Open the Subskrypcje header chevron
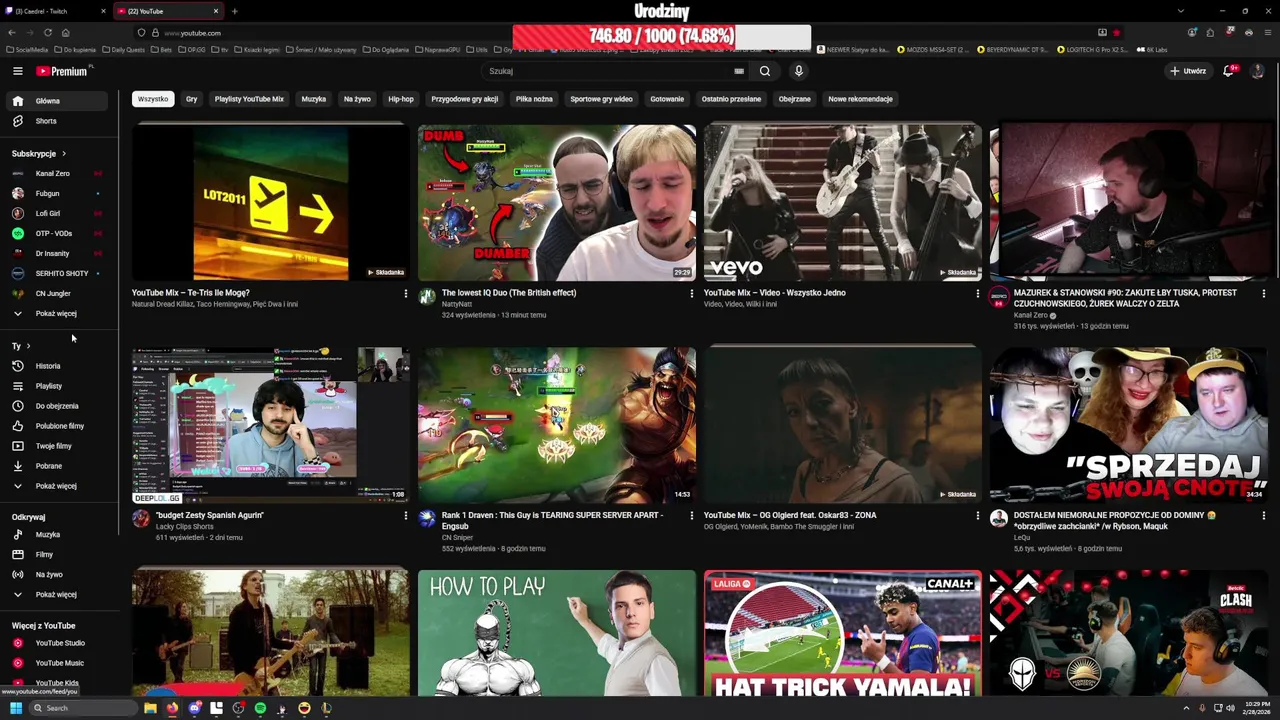The image size is (1280, 720). pos(63,154)
